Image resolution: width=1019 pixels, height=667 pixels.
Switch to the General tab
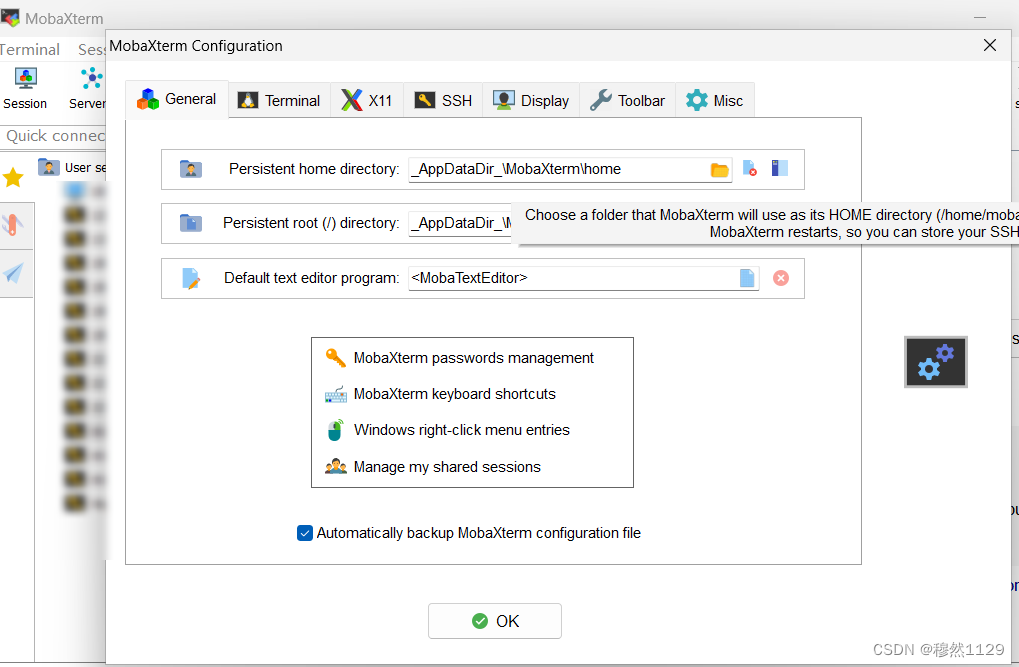[177, 99]
